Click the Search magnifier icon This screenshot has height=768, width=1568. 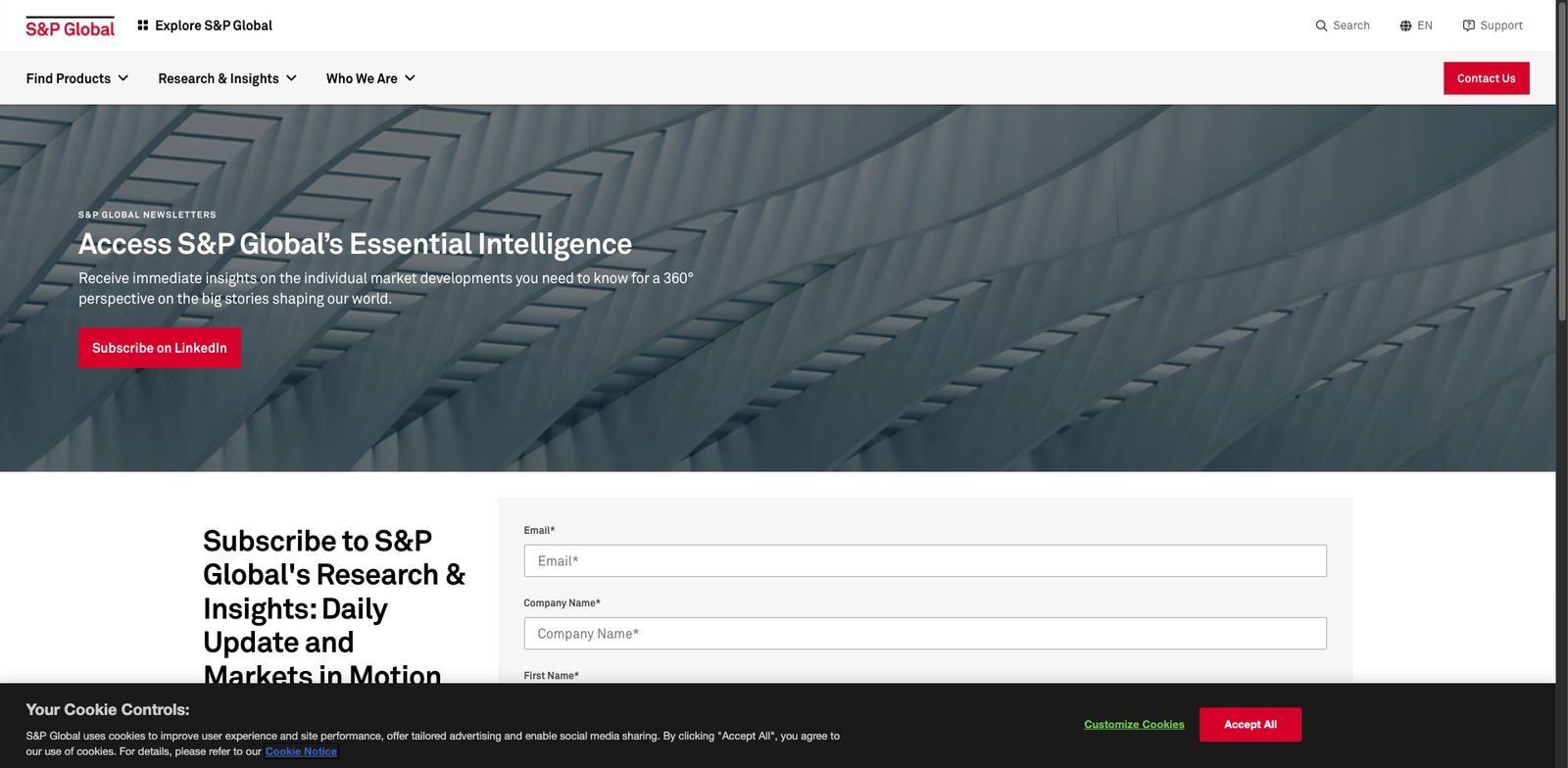(1321, 25)
